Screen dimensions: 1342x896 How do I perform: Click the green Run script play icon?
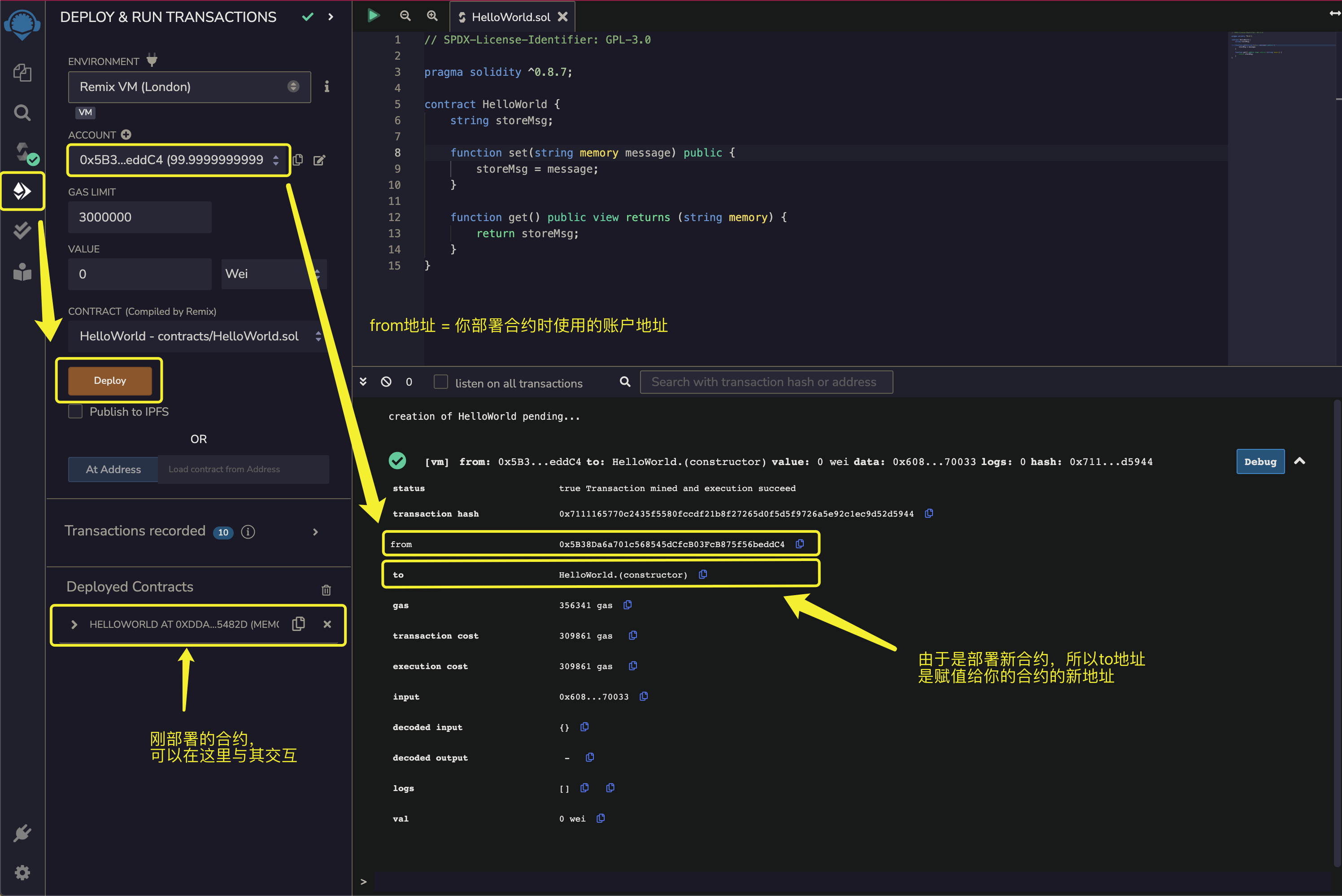(373, 15)
